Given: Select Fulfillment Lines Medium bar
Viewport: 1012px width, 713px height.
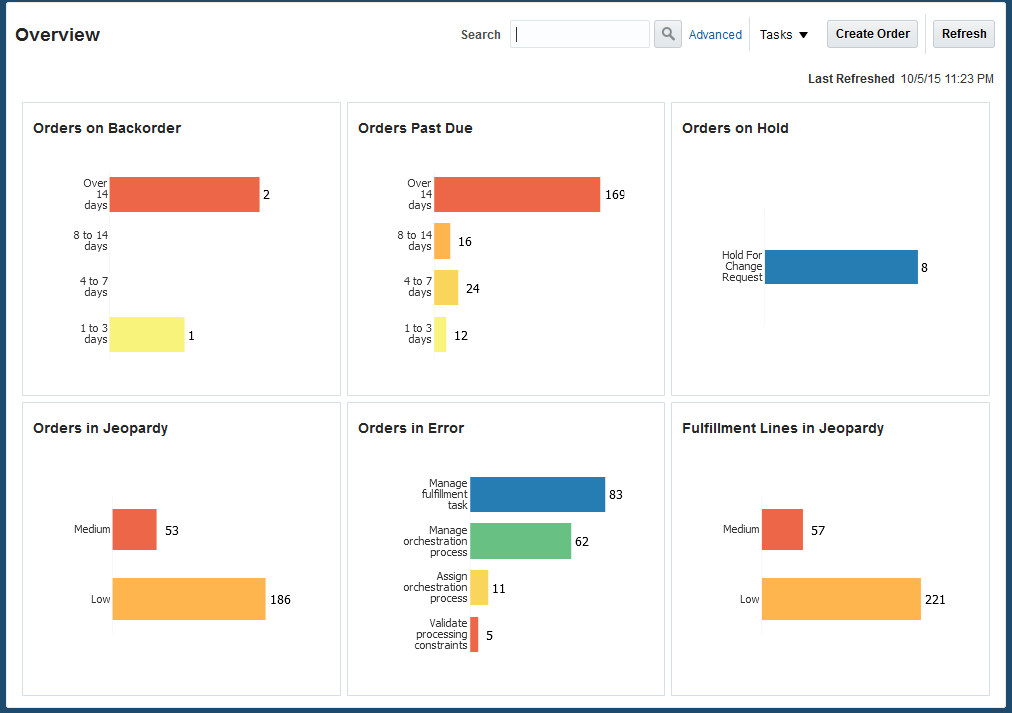Looking at the screenshot, I should pyautogui.click(x=782, y=530).
